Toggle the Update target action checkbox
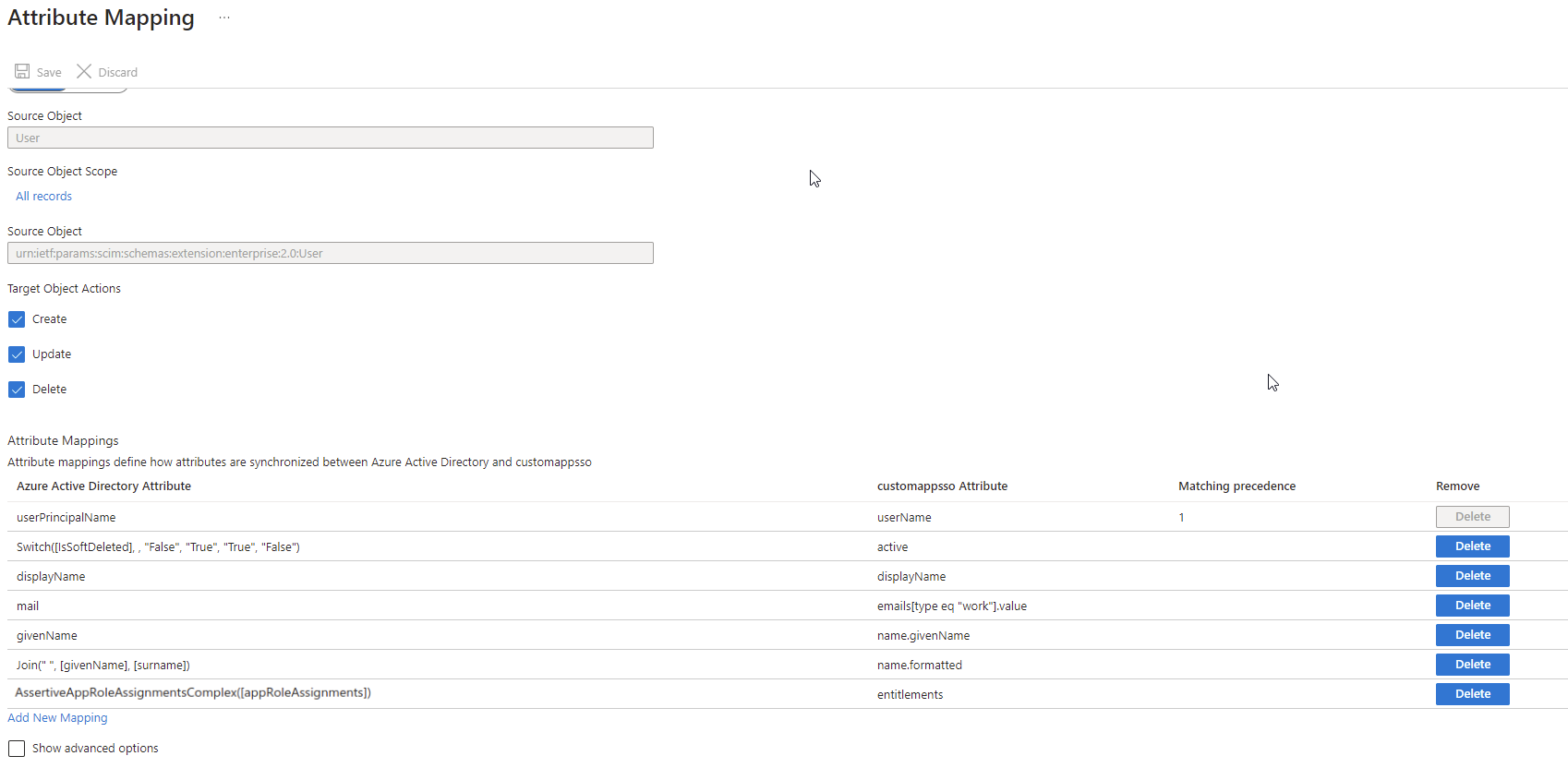This screenshot has width=1568, height=780. [17, 354]
